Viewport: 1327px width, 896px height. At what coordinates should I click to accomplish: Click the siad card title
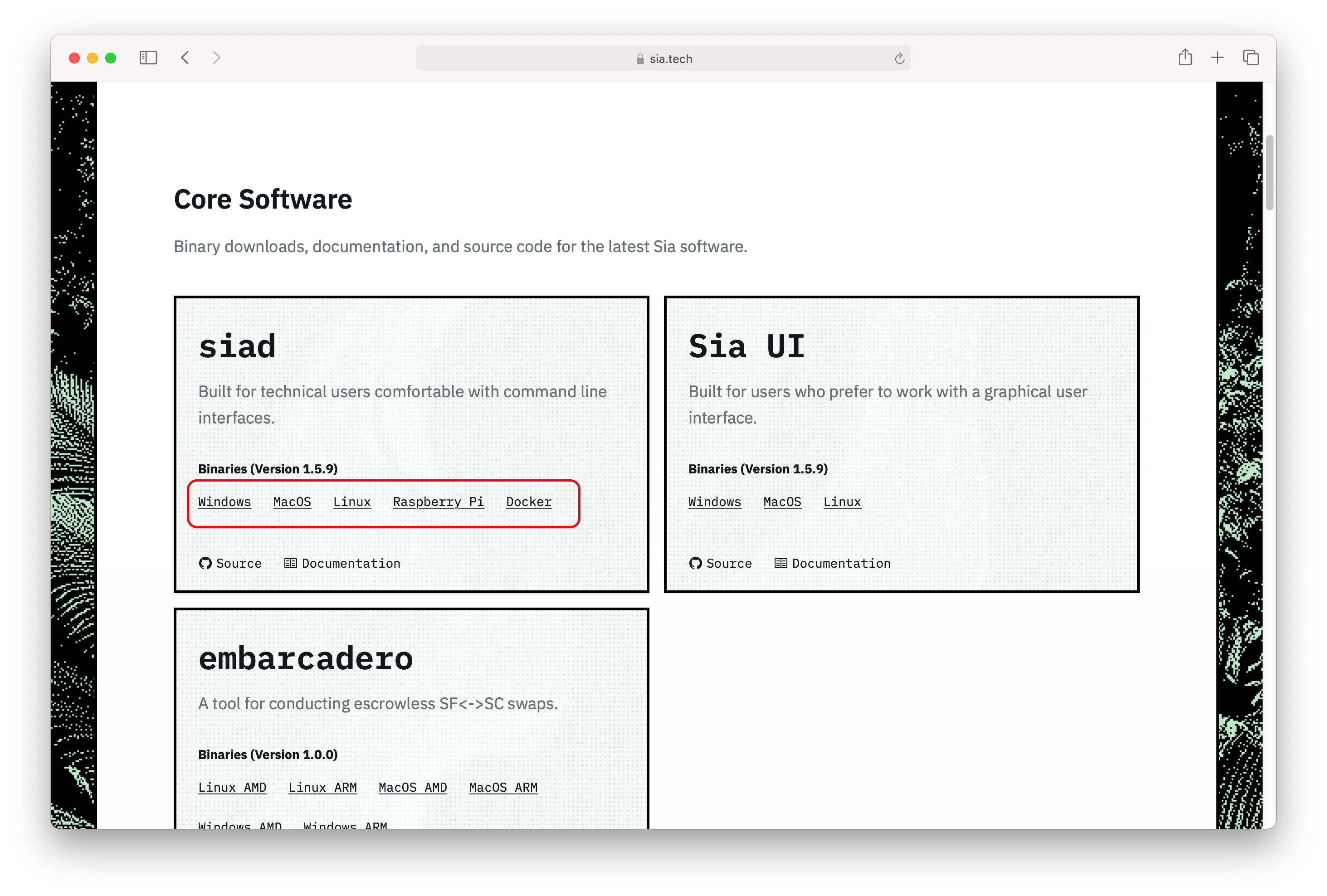(237, 346)
